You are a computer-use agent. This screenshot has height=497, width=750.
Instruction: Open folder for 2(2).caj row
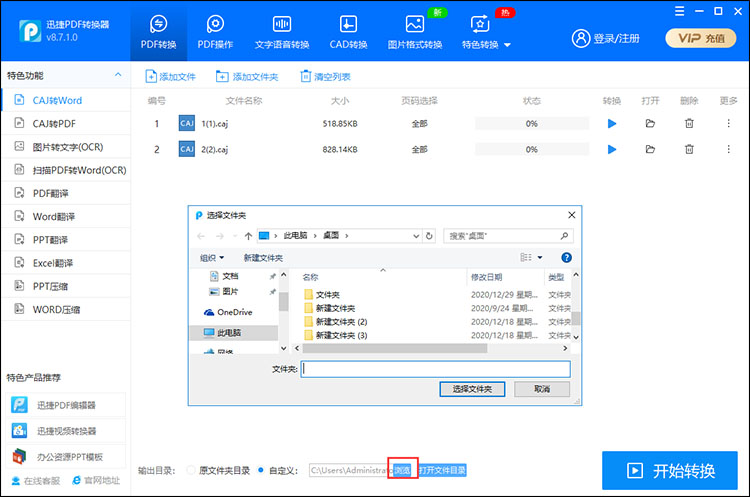point(650,149)
